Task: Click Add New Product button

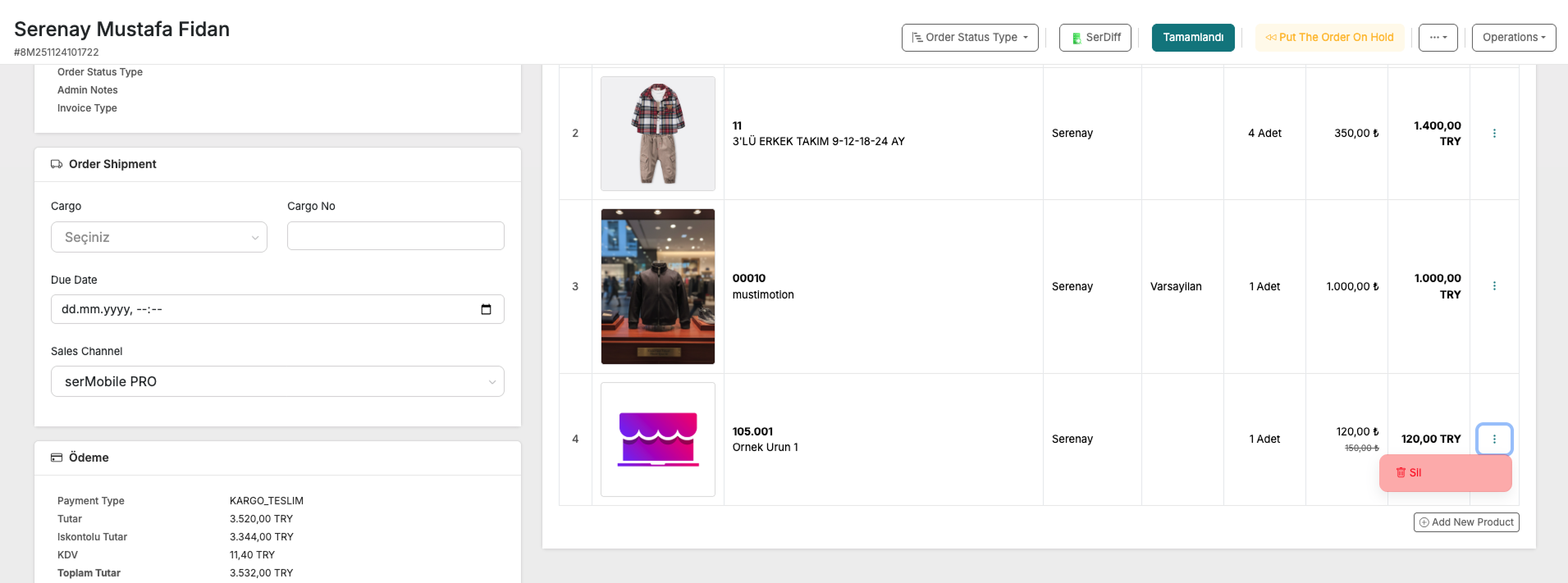Action: [1465, 522]
